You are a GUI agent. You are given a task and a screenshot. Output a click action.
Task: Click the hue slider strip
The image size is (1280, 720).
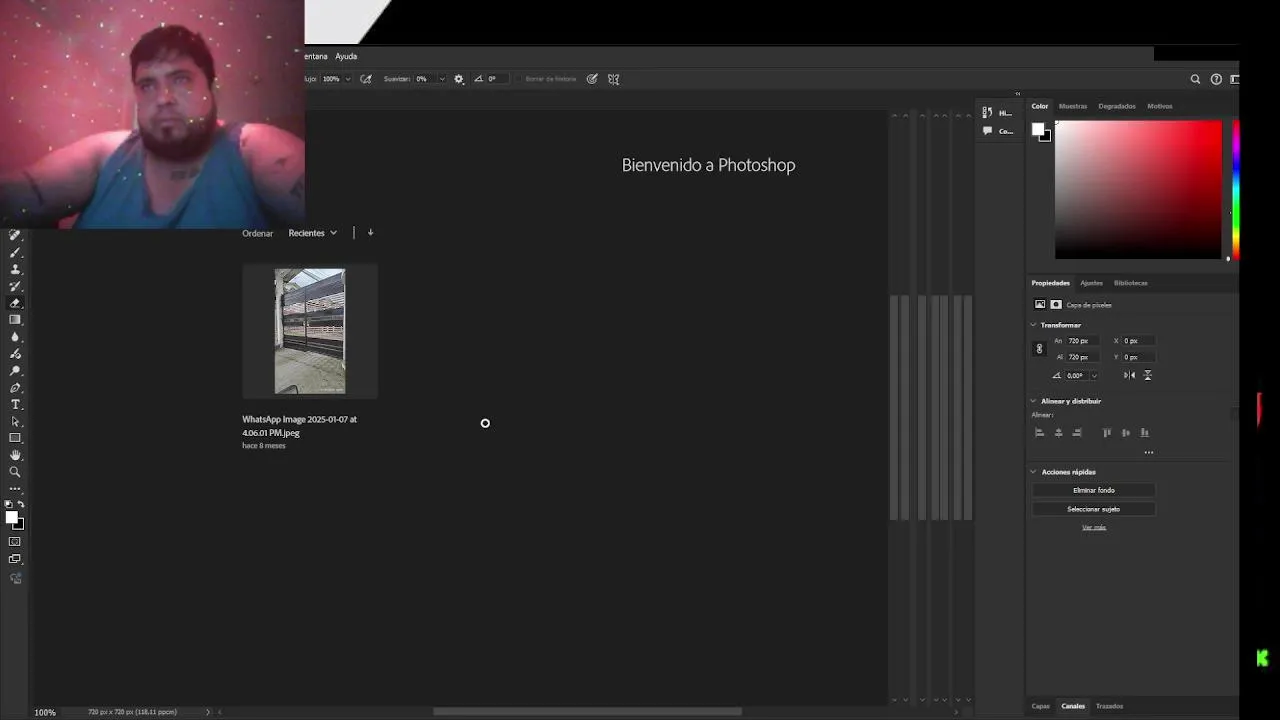click(1236, 190)
